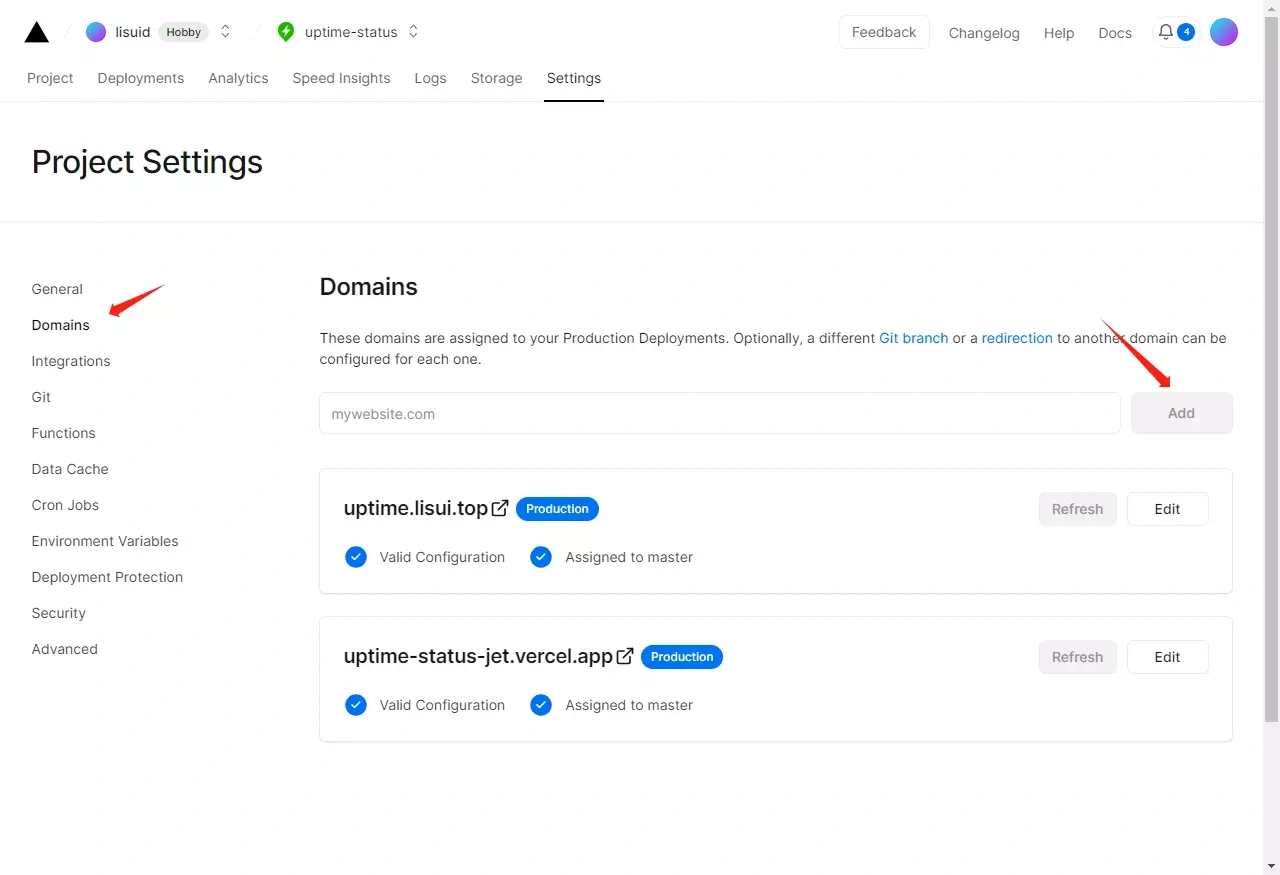
Task: Switch to the Logs tab
Action: pos(430,78)
